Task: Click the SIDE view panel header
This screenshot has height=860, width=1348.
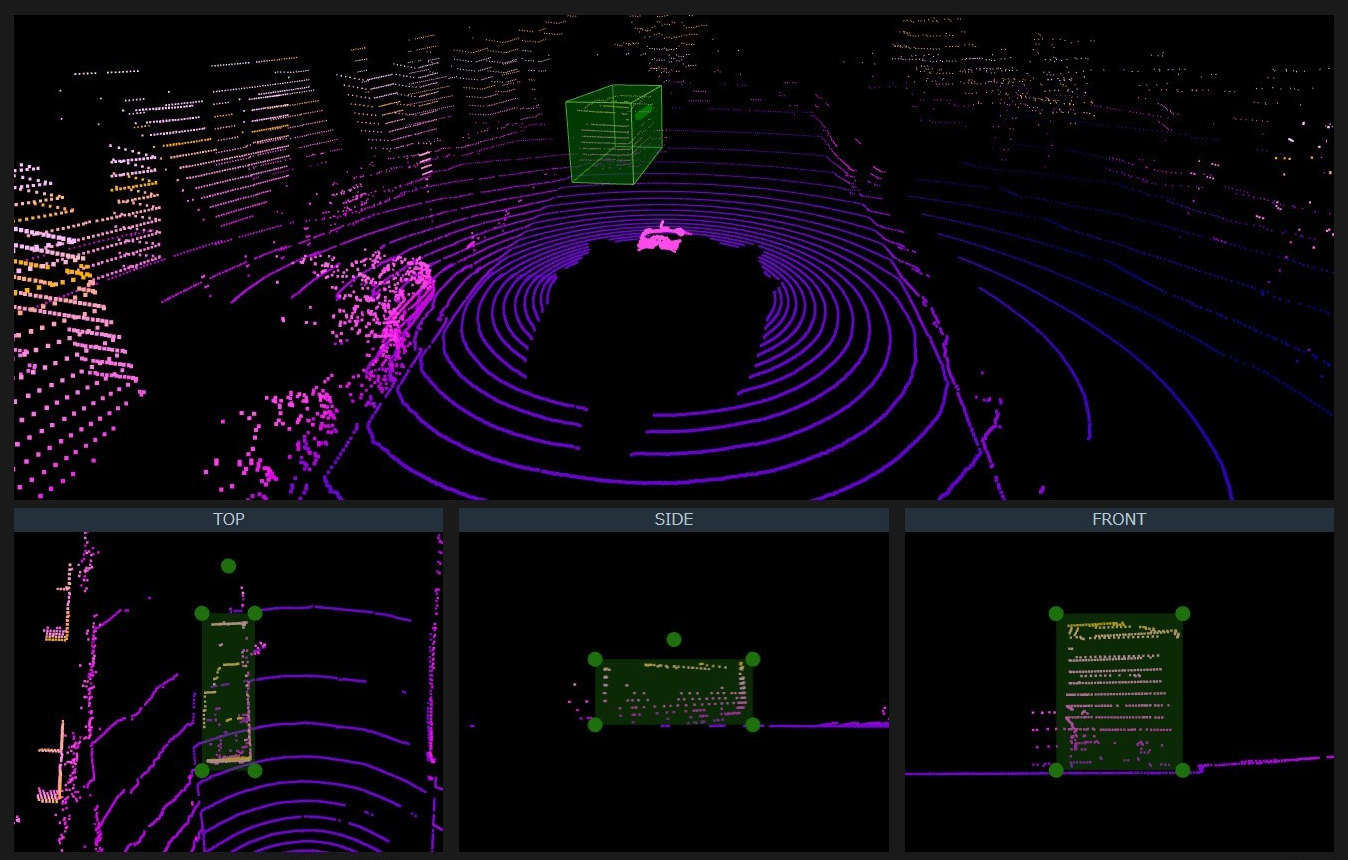Action: (x=673, y=520)
